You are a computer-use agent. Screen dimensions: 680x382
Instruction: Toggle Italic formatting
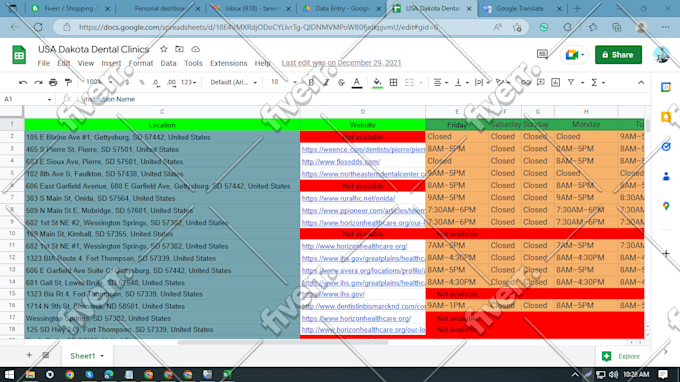tap(326, 82)
